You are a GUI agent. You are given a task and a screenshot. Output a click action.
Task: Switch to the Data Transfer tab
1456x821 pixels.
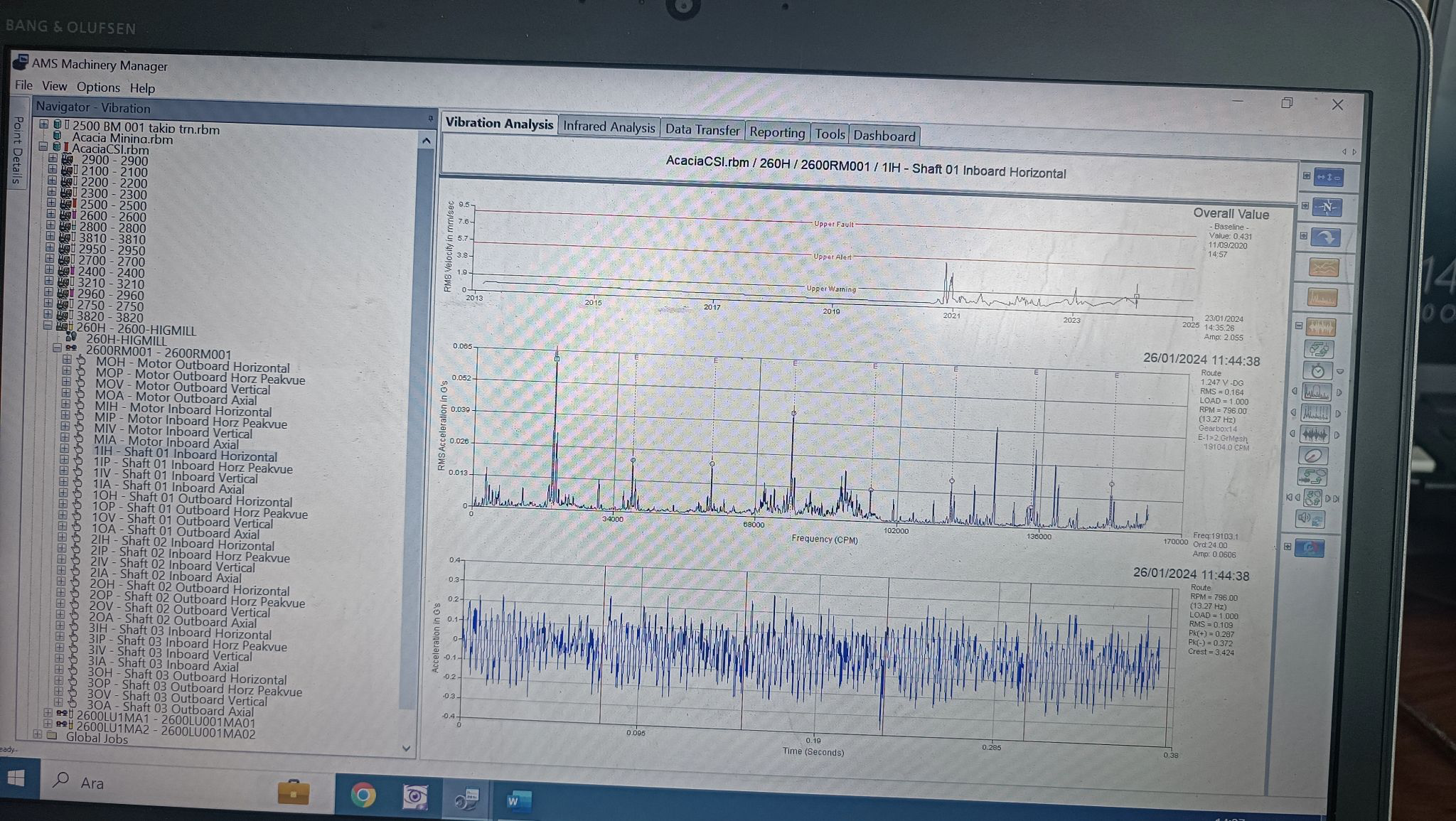point(702,129)
